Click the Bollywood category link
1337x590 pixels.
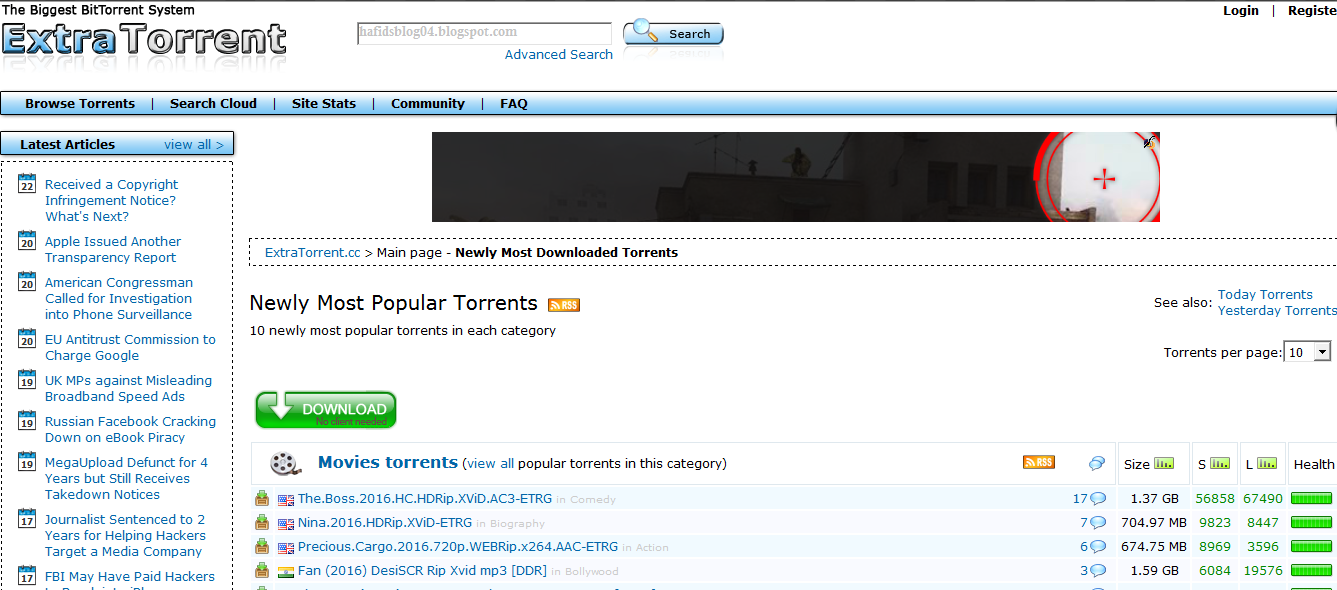[592, 571]
